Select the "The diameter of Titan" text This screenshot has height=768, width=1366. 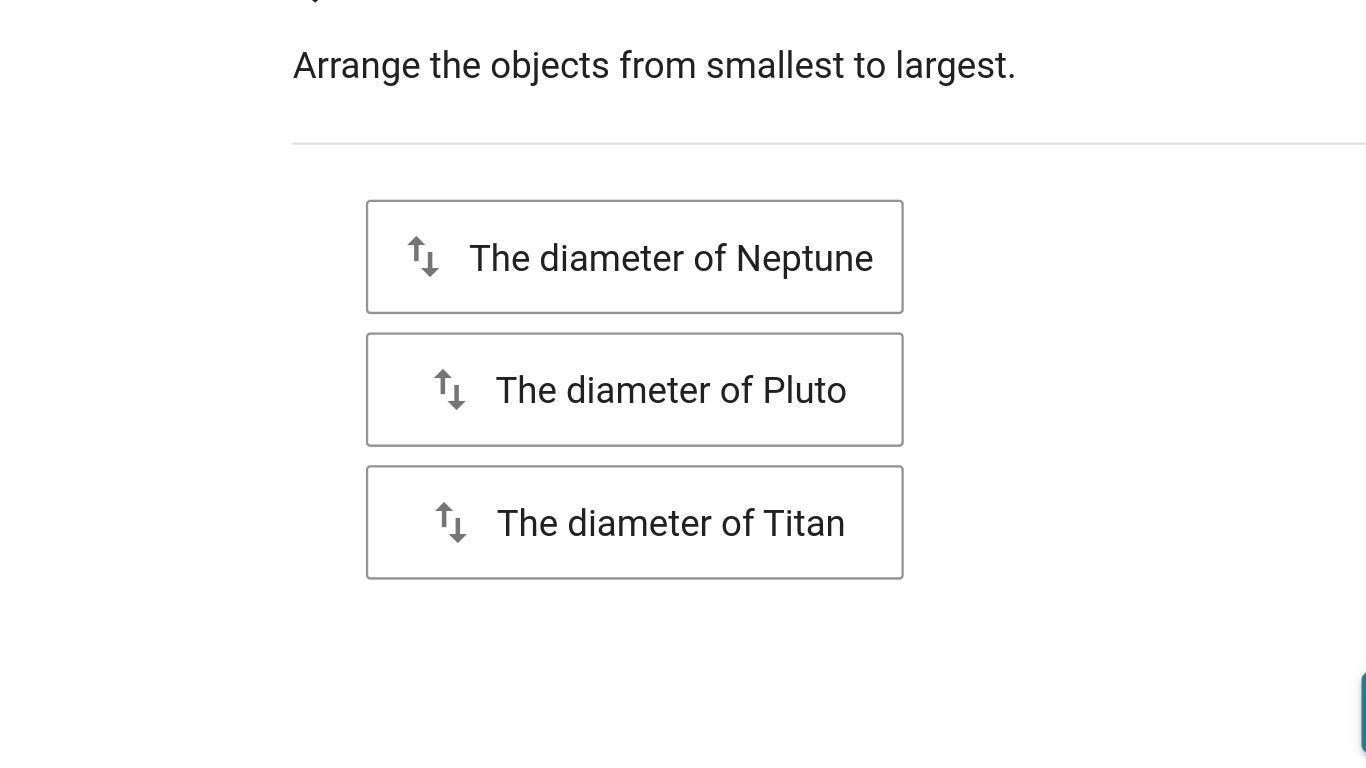pyautogui.click(x=671, y=523)
